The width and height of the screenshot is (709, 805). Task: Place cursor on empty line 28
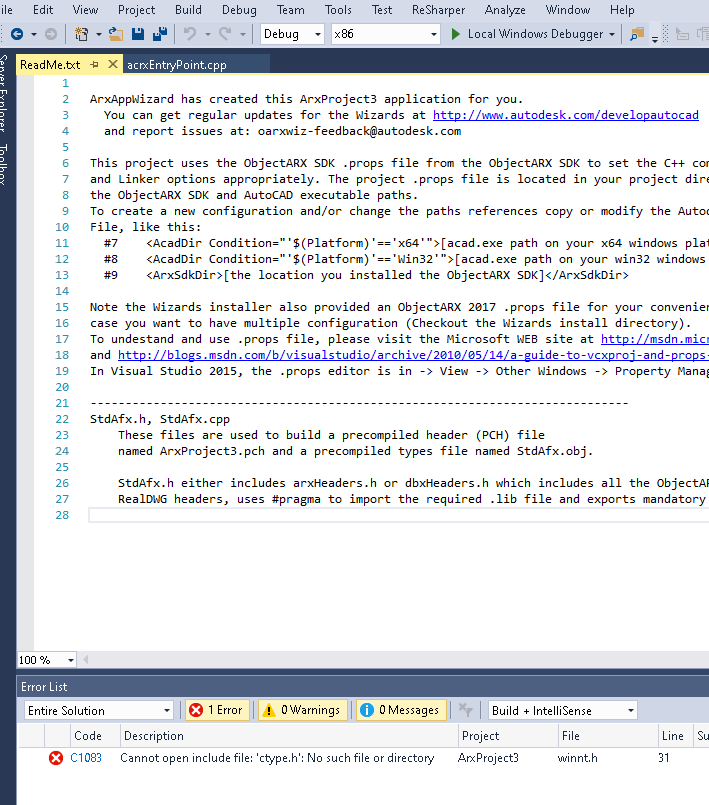click(x=398, y=515)
